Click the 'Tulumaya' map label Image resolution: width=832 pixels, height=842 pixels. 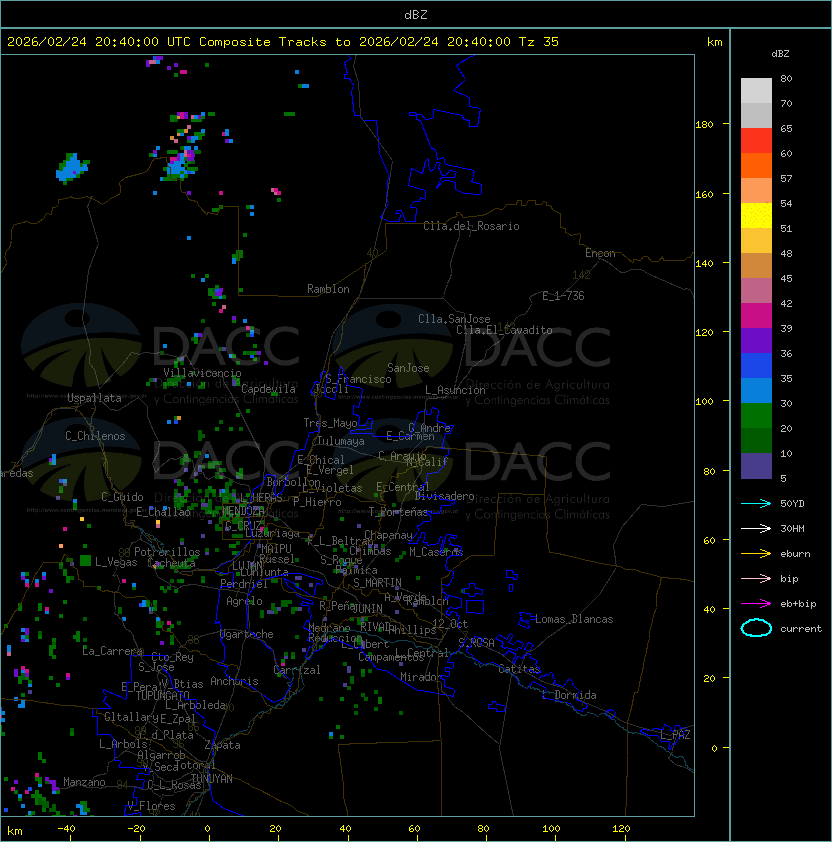[341, 441]
